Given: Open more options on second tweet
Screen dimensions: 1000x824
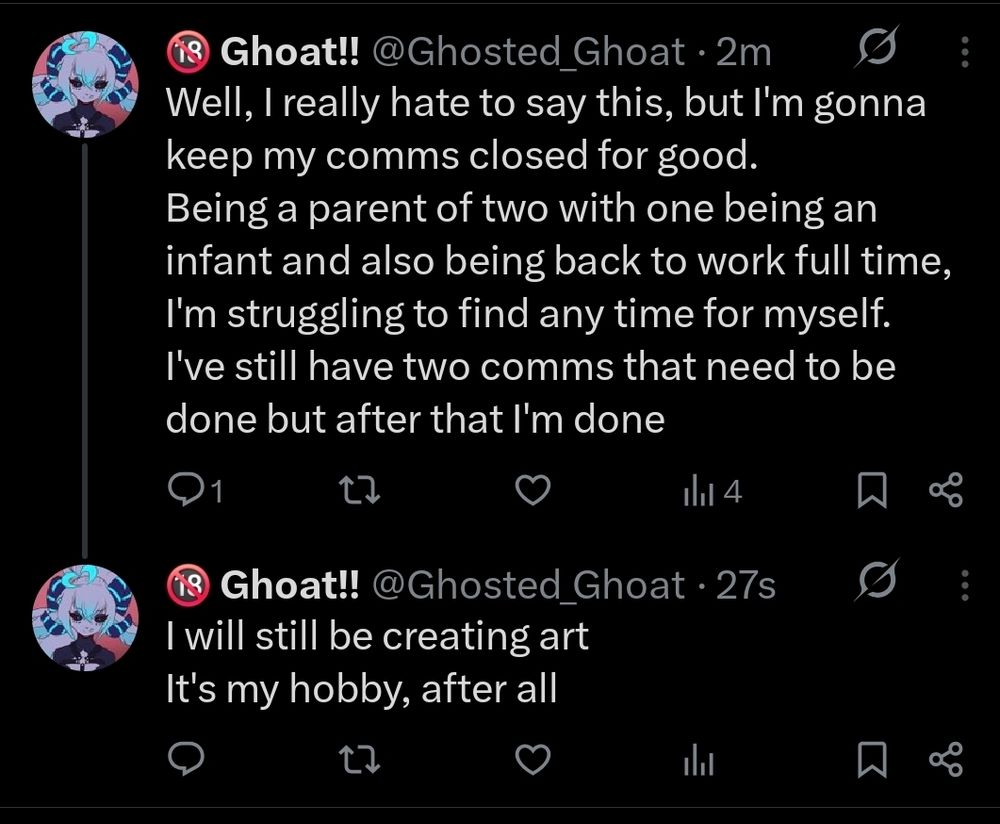Looking at the screenshot, I should pos(965,584).
